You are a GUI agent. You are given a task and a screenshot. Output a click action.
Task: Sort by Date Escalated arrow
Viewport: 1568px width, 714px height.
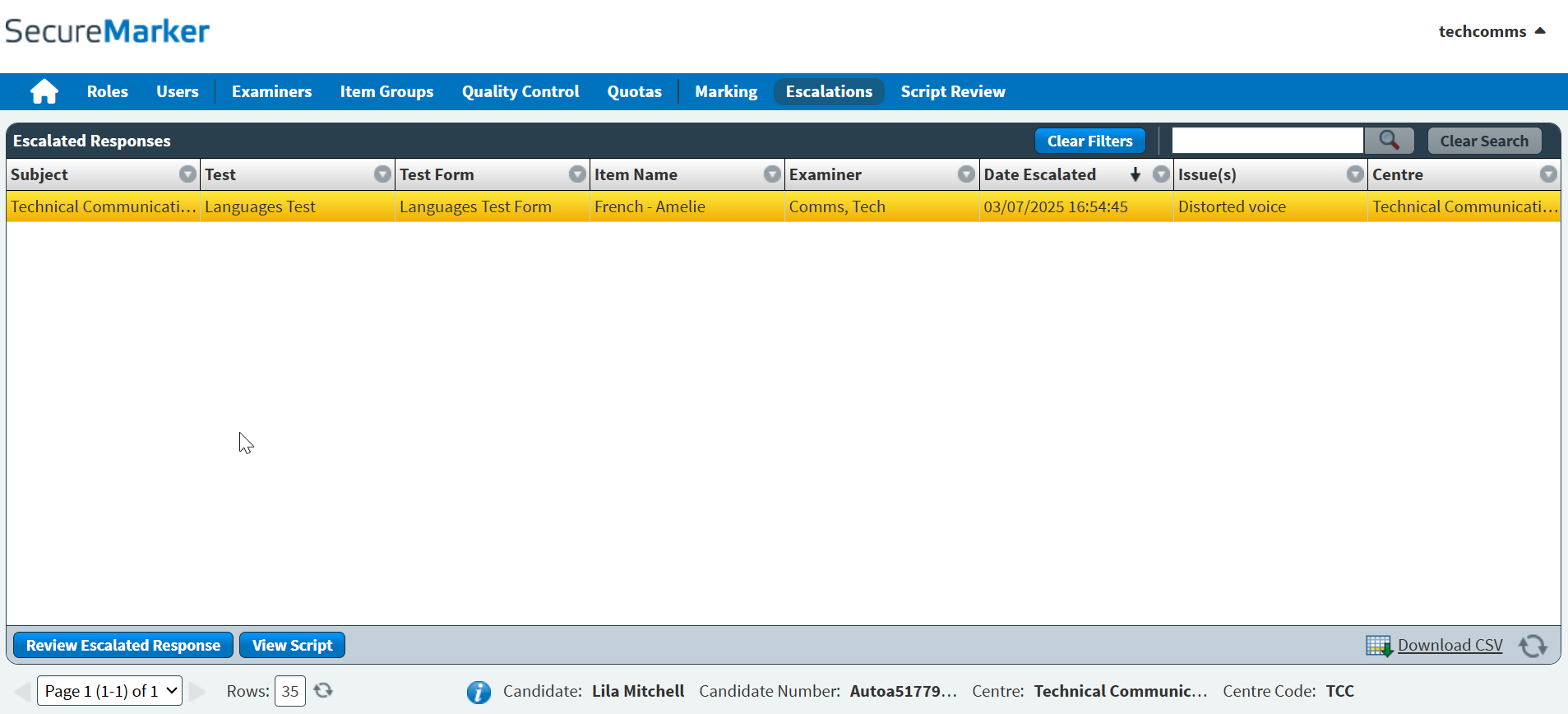[1136, 174]
